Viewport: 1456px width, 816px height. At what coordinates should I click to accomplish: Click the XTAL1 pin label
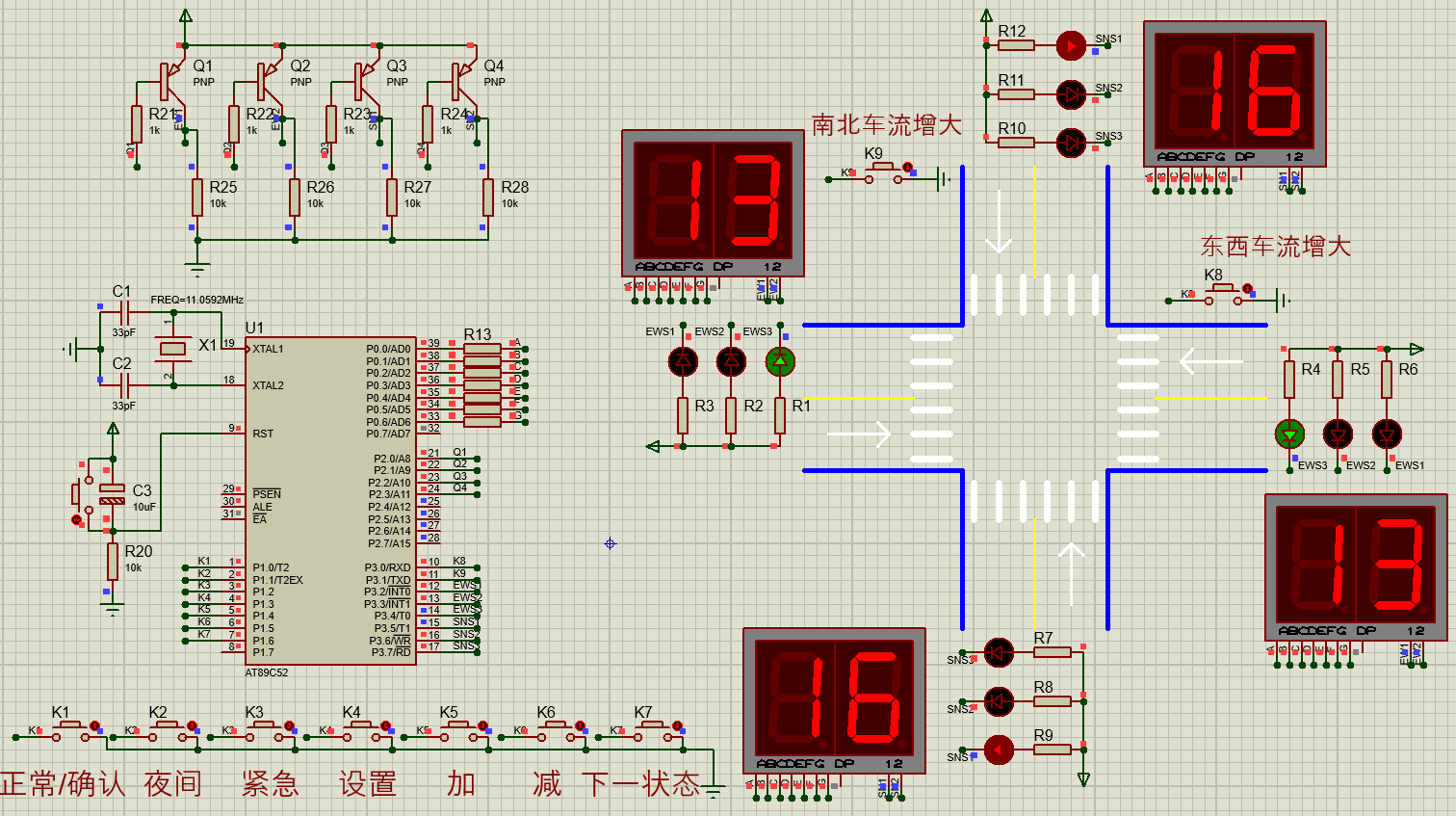pos(268,349)
